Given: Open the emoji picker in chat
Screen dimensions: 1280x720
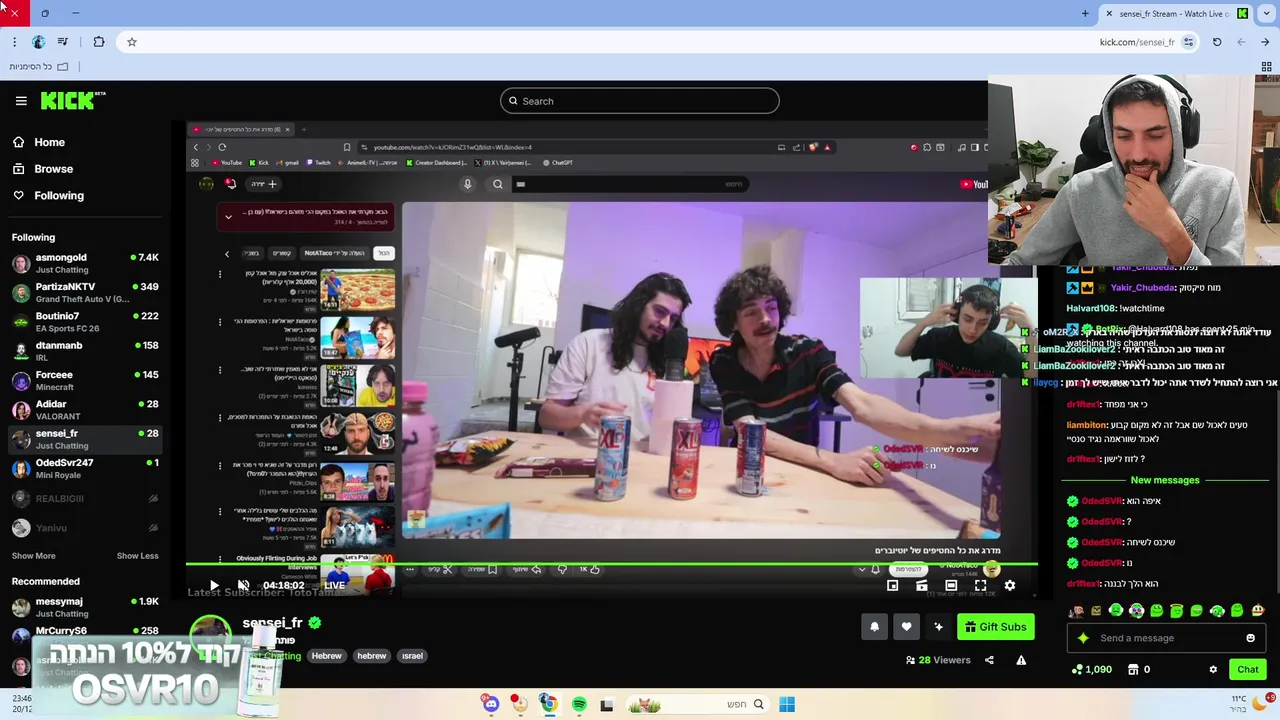Looking at the screenshot, I should (1250, 638).
